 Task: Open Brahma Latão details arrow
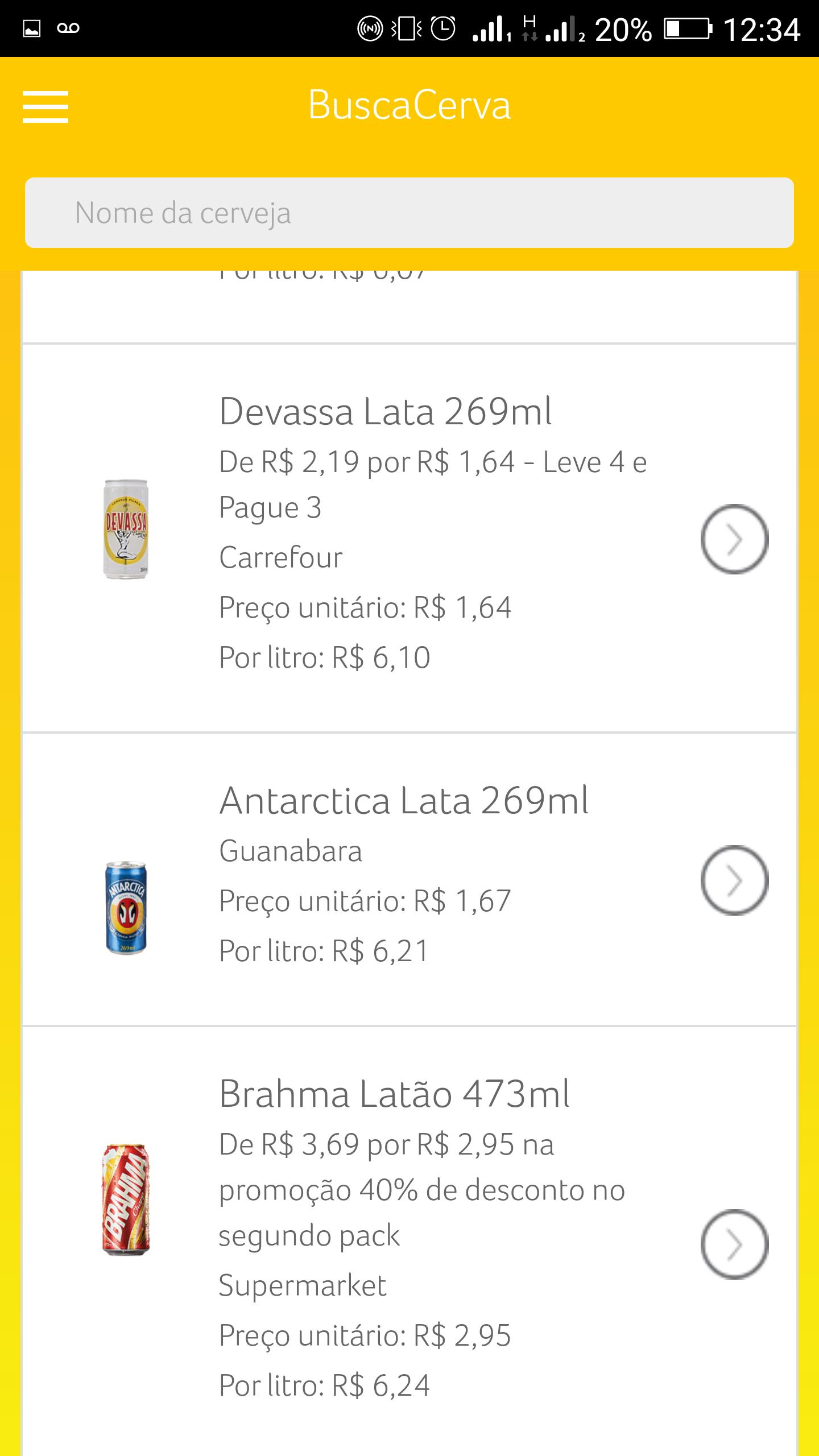734,1244
